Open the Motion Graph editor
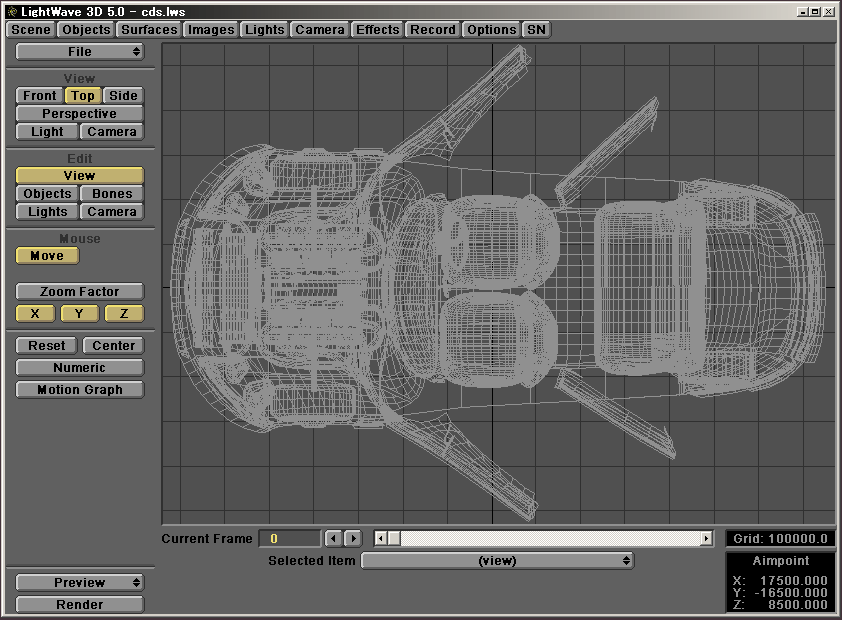 (x=80, y=390)
